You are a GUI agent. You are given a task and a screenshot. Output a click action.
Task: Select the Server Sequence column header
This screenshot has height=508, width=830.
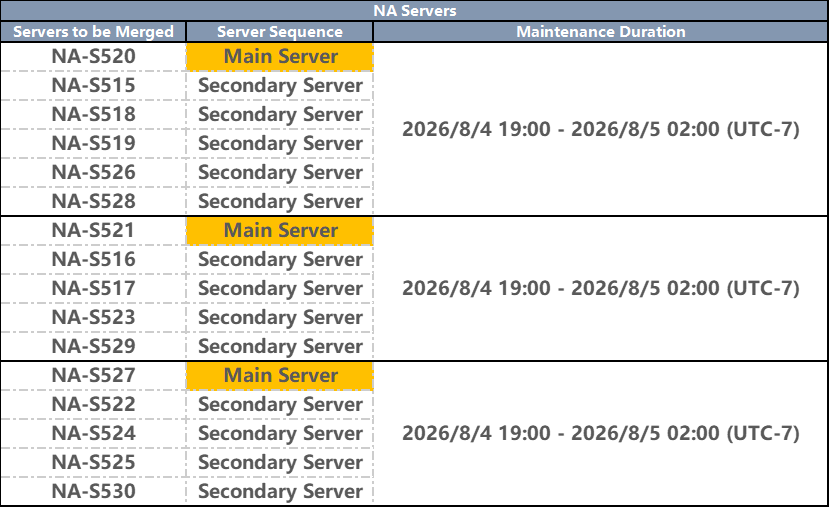[x=280, y=32]
